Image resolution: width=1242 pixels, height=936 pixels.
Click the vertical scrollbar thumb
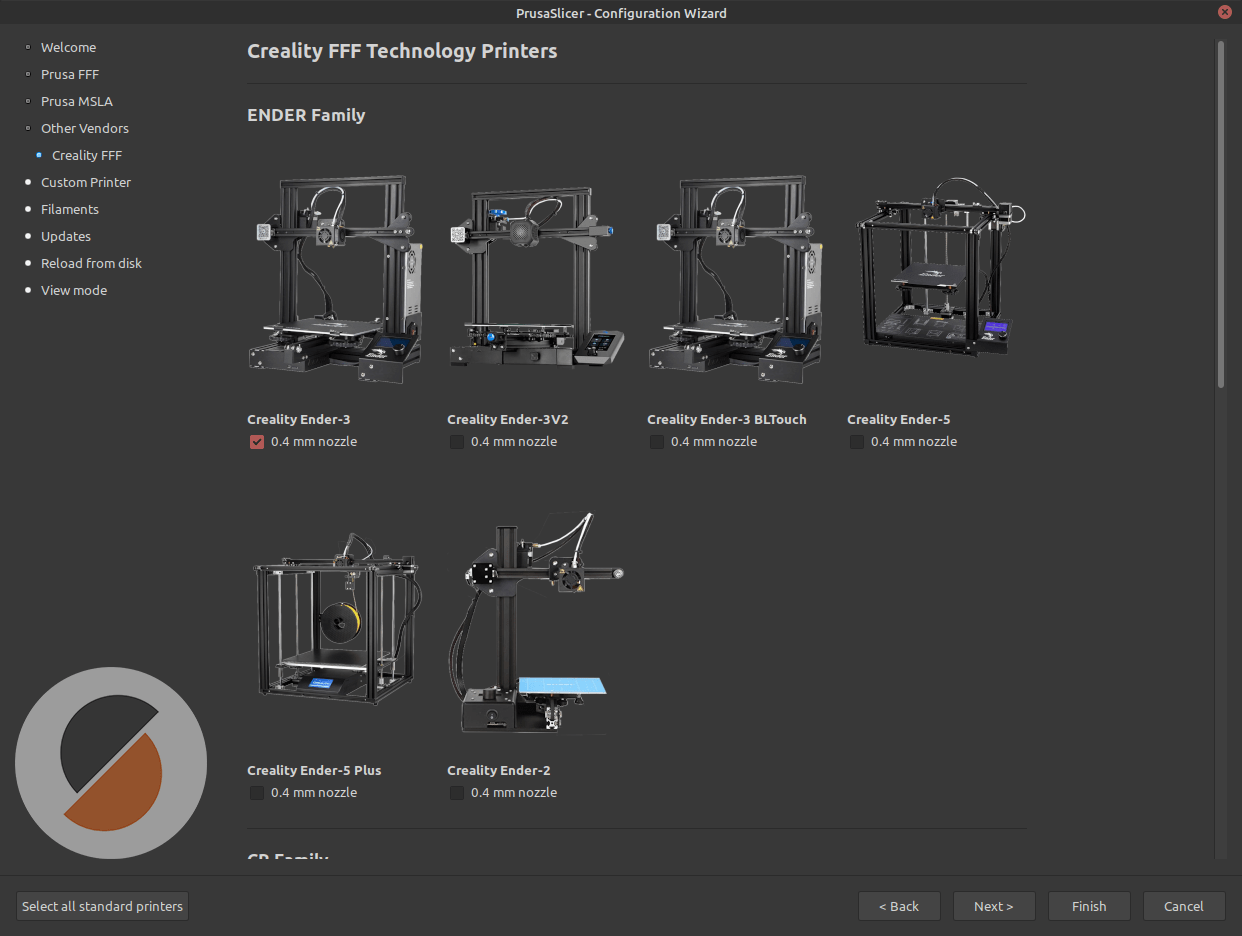coord(1220,214)
